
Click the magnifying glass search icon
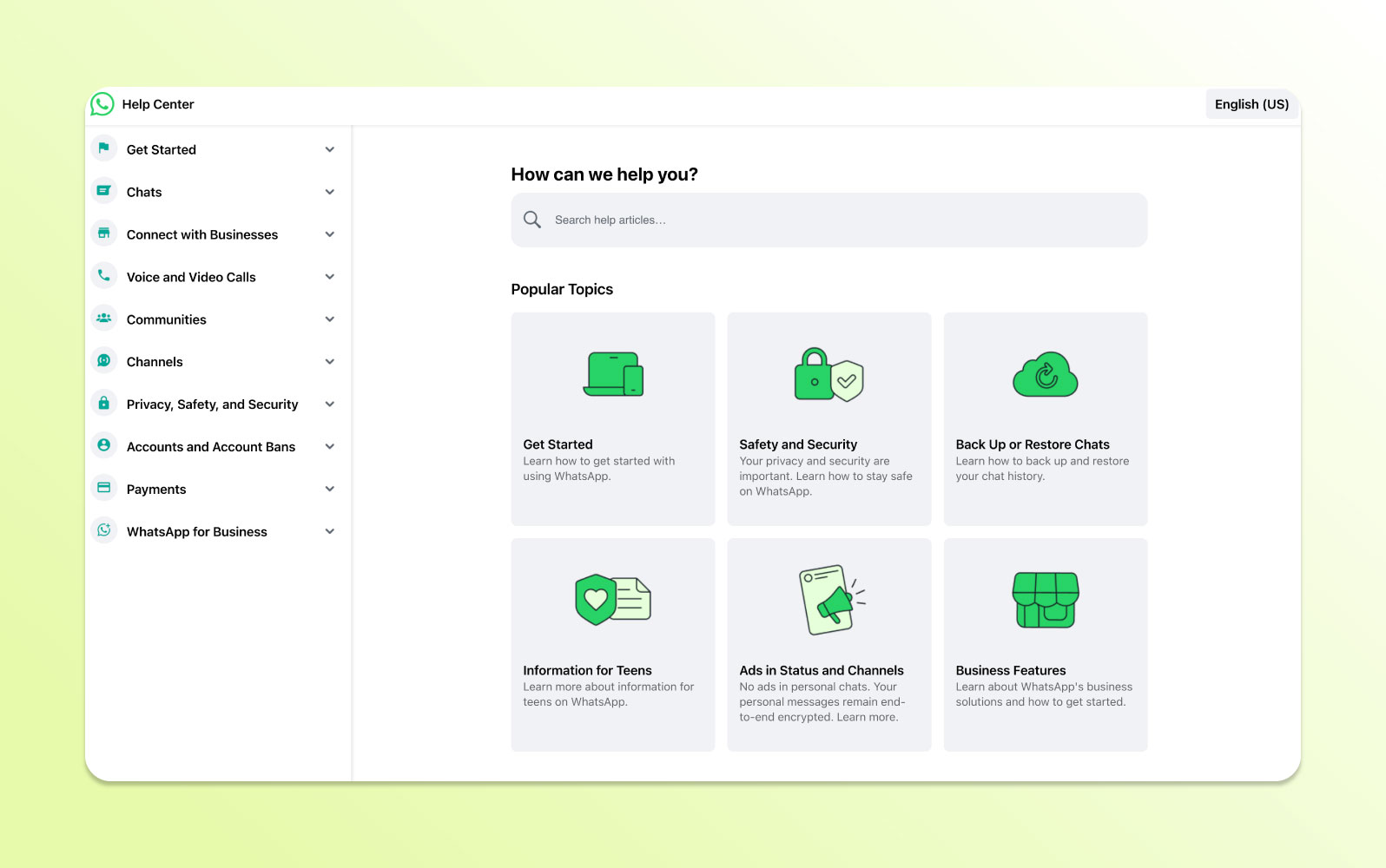point(532,220)
